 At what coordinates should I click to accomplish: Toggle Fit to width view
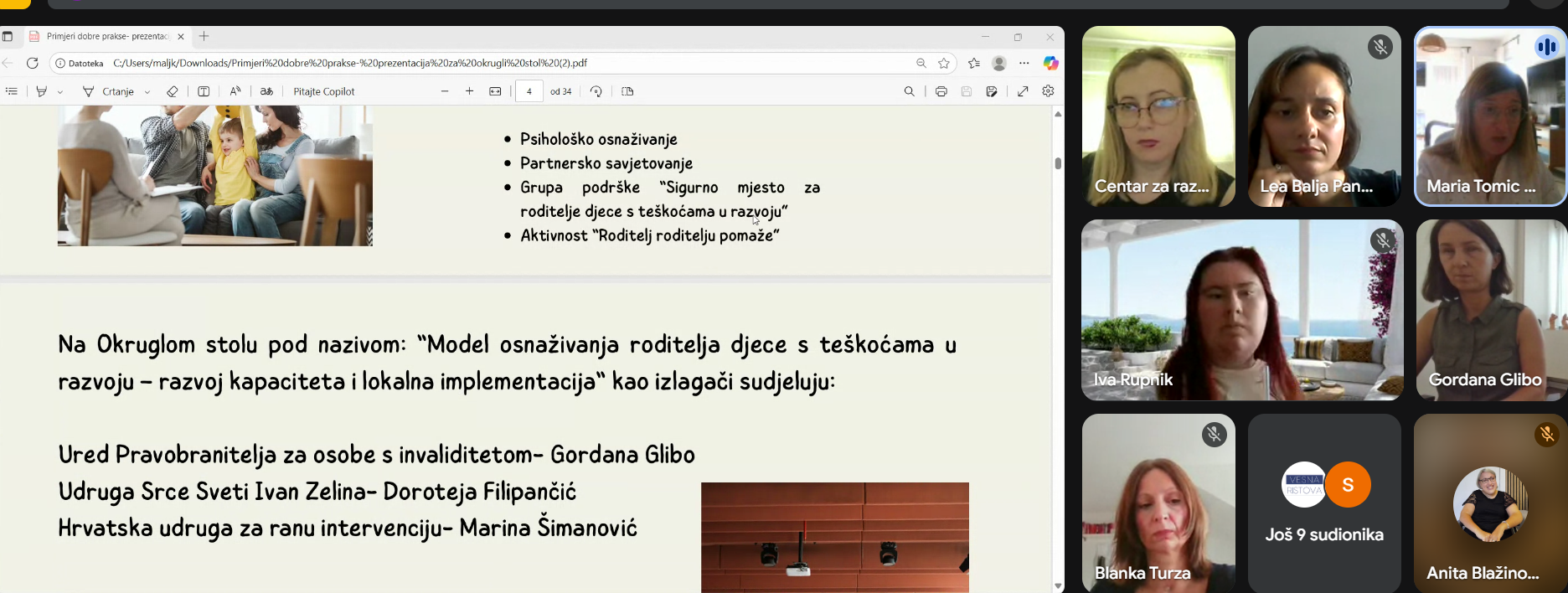pyautogui.click(x=495, y=91)
